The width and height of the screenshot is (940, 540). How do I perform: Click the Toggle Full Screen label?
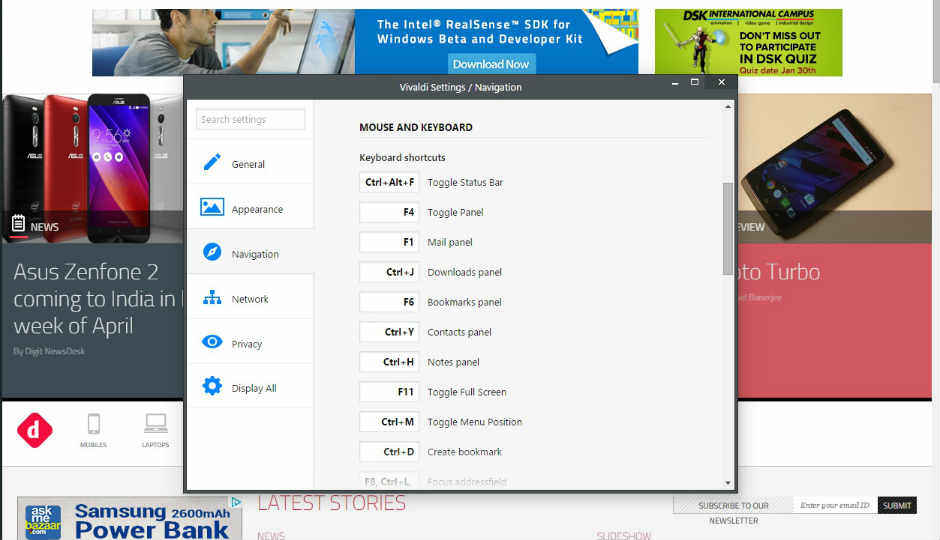467,392
